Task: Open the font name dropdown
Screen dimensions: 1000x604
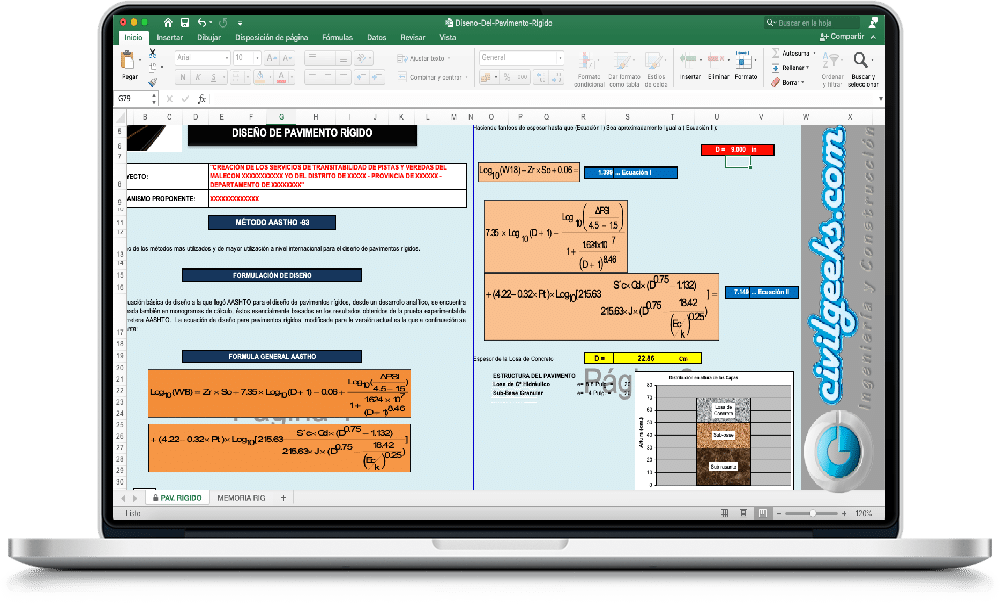Action: 226,58
